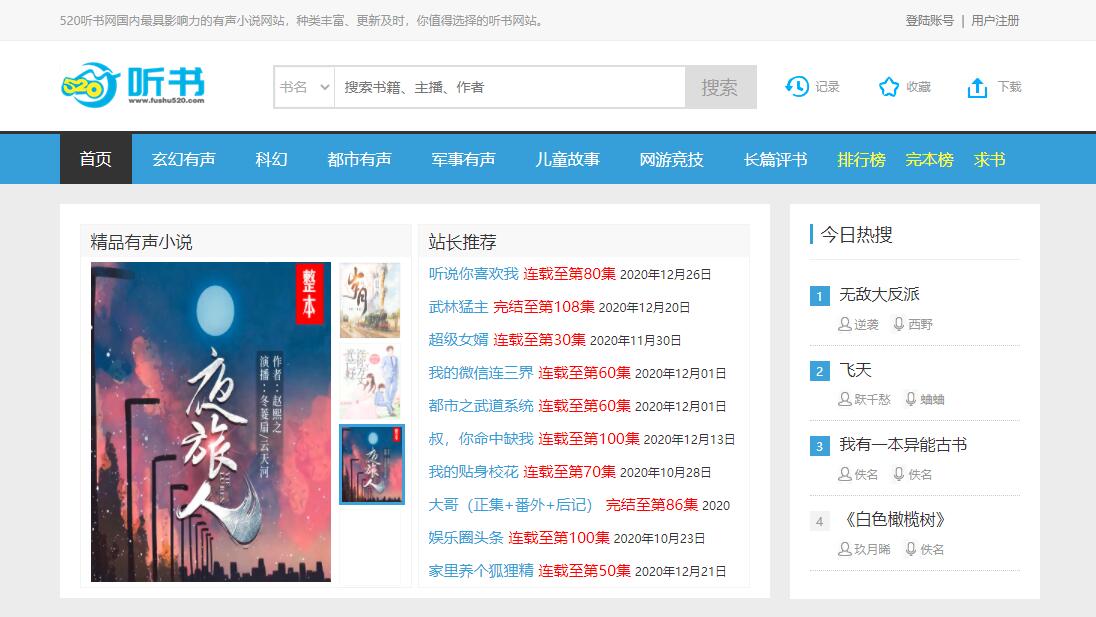Viewport: 1096px width, 617px height.
Task: Open the 记录 history clock icon
Action: tap(796, 87)
